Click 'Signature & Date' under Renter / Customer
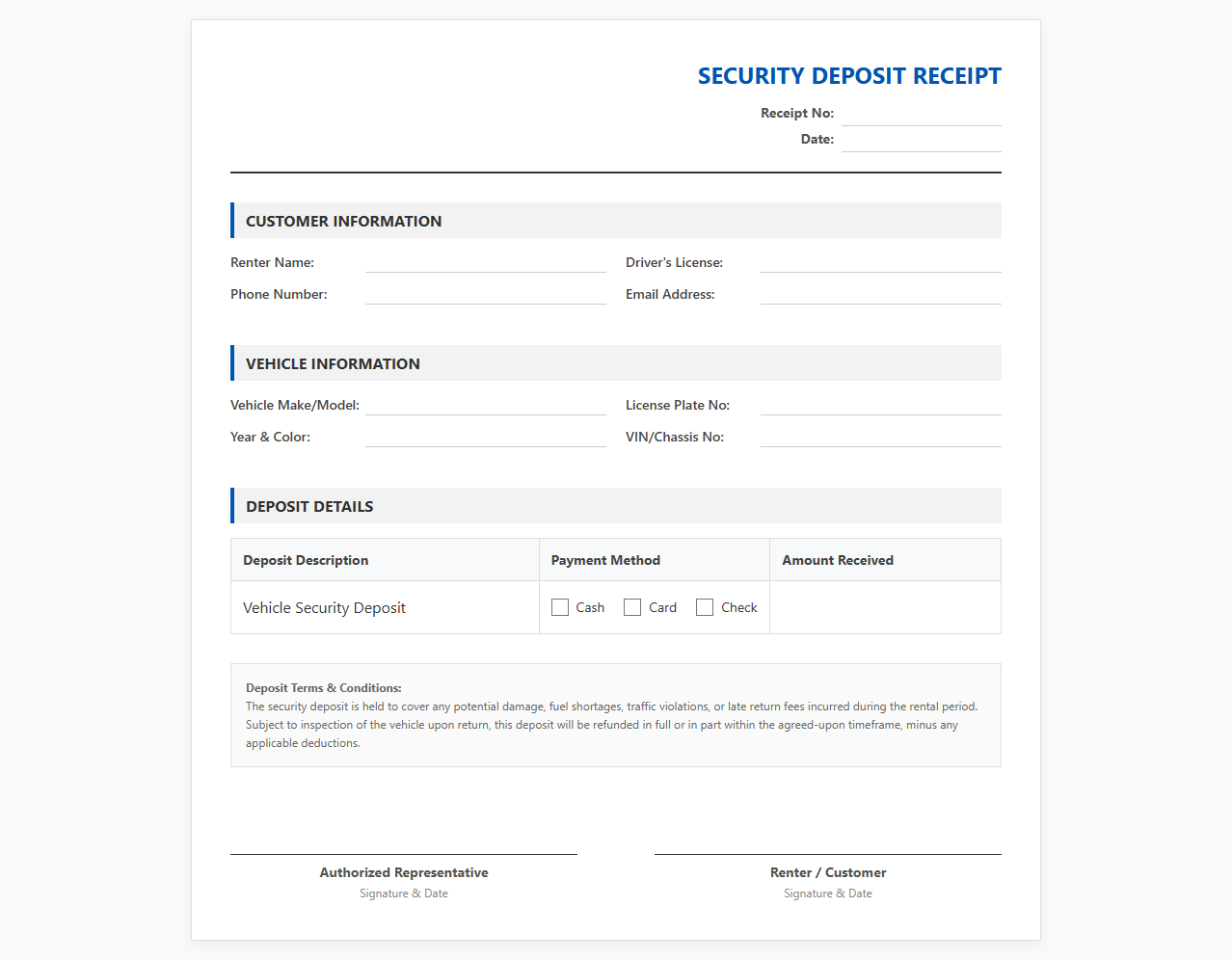The width and height of the screenshot is (1232, 960). pyautogui.click(x=828, y=893)
